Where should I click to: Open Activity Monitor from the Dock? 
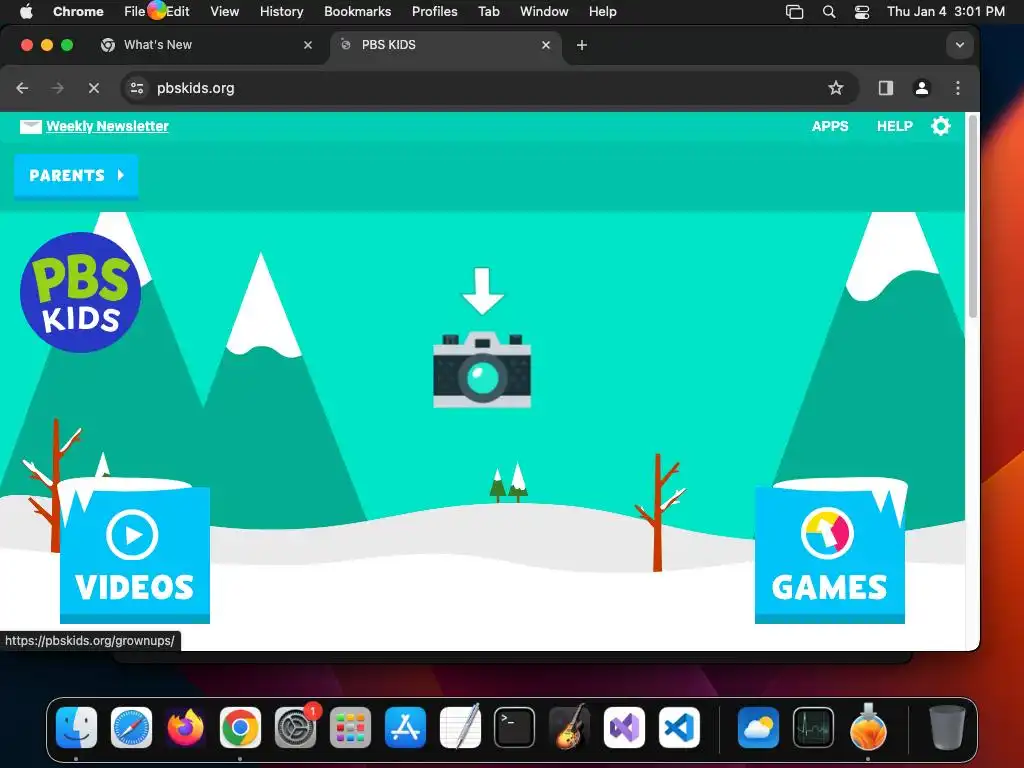(x=813, y=728)
